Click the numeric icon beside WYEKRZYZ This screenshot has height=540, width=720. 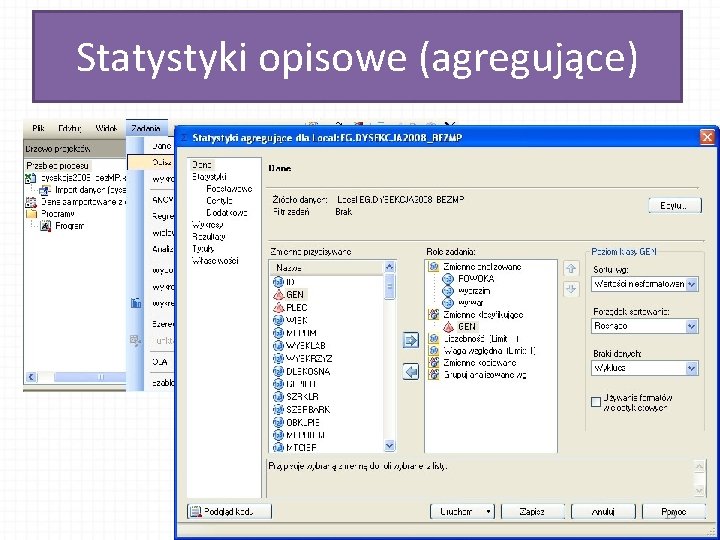(278, 358)
